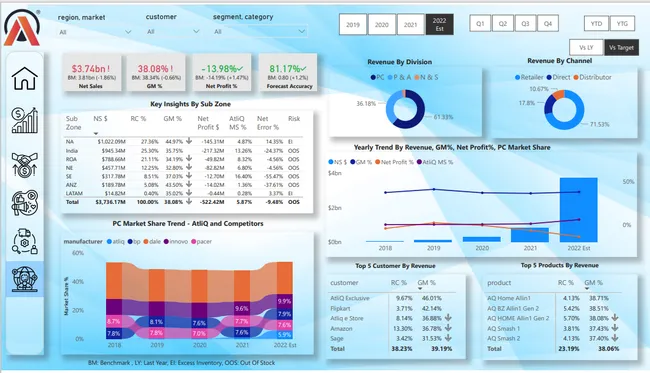Select year 2021 filter
The height and width of the screenshot is (373, 650).
pyautogui.click(x=410, y=24)
